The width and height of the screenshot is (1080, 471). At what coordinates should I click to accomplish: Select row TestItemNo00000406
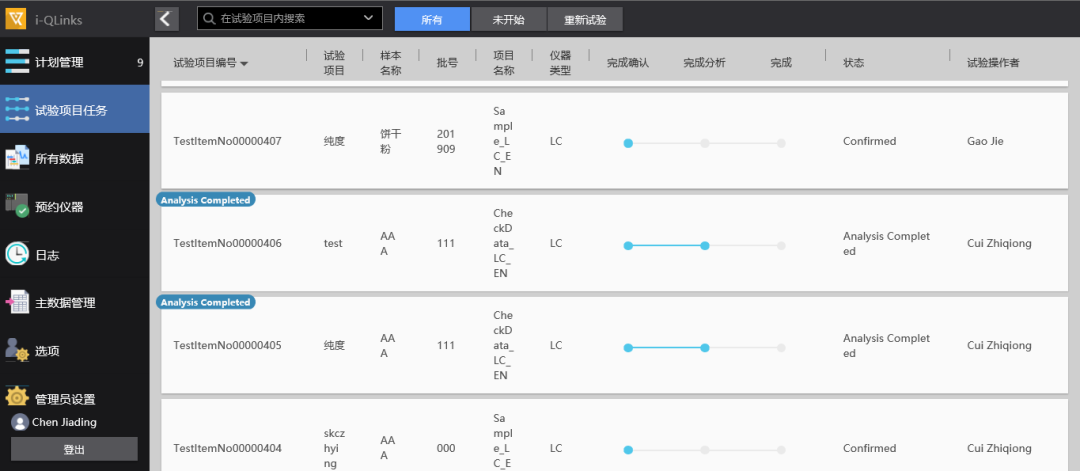point(614,242)
